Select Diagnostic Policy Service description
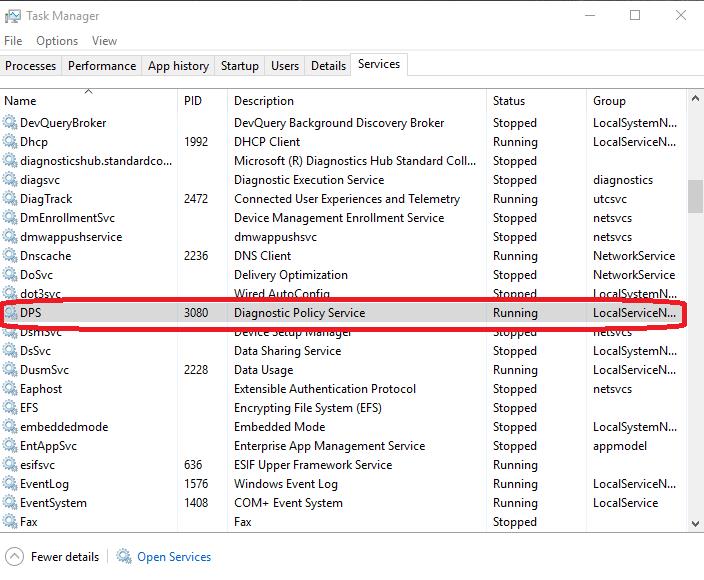Viewport: 704px width, 580px height. click(299, 313)
